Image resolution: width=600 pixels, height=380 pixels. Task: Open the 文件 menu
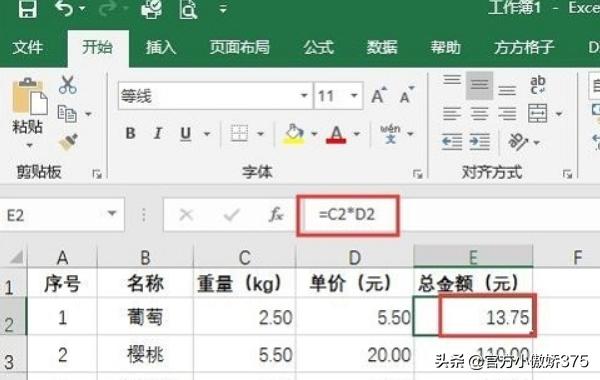tap(27, 48)
